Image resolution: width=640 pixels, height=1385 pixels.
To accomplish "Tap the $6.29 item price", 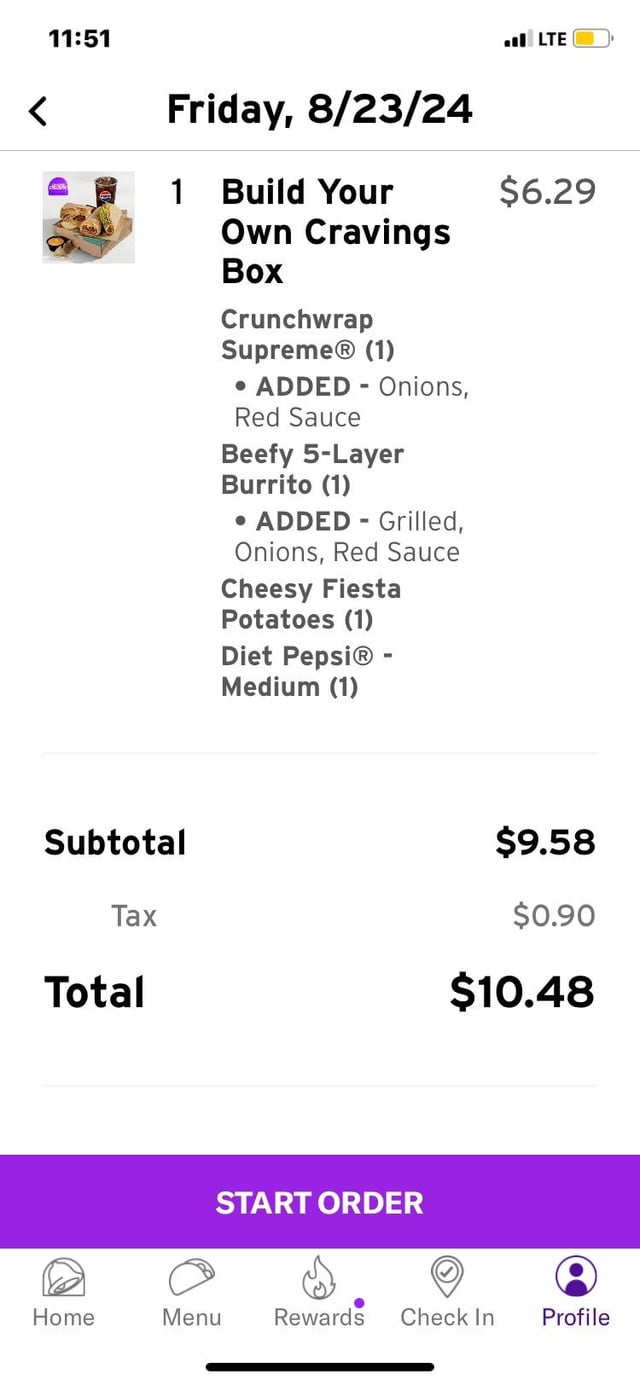I will click(547, 191).
